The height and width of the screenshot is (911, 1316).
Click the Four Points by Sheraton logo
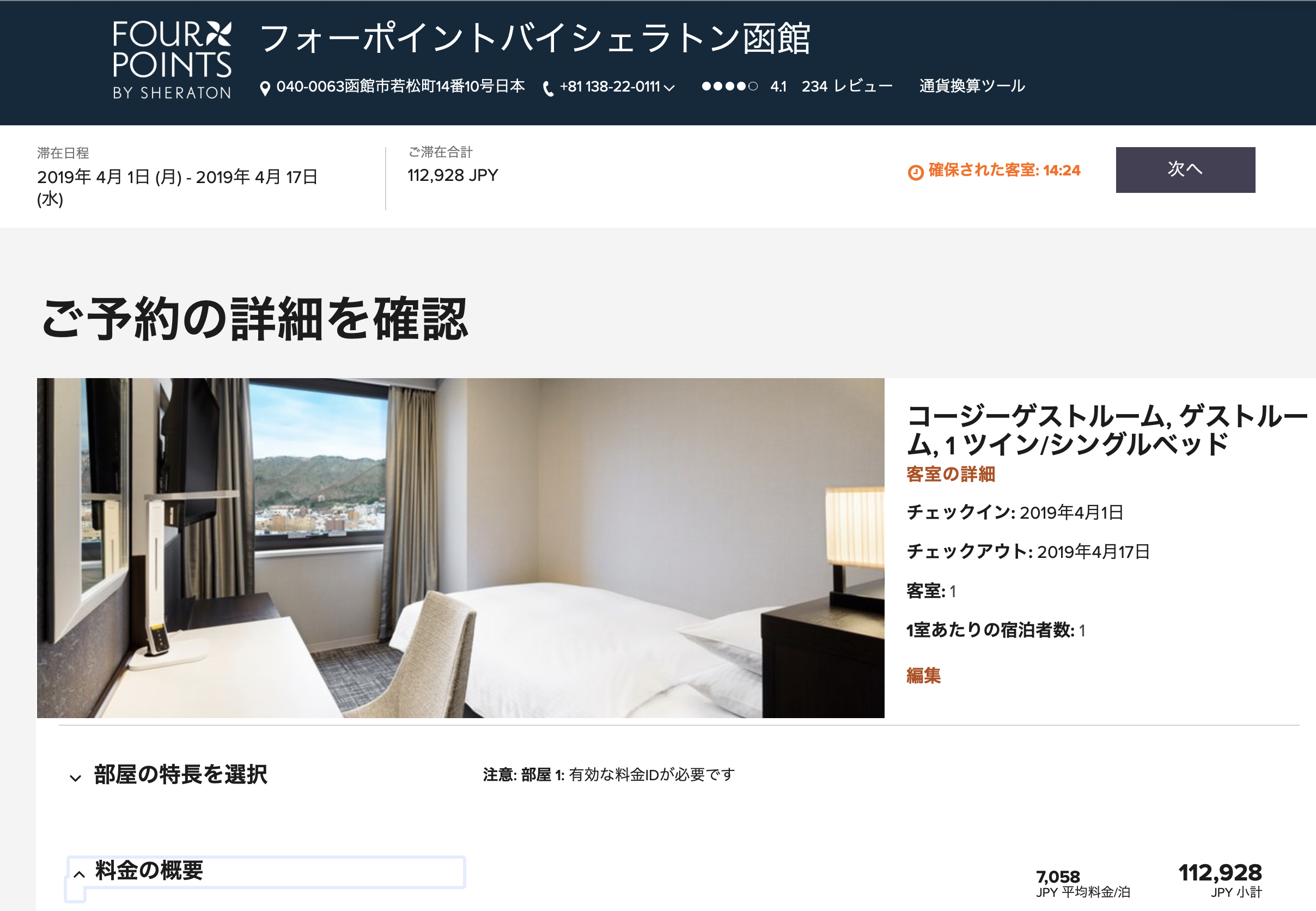[x=172, y=60]
